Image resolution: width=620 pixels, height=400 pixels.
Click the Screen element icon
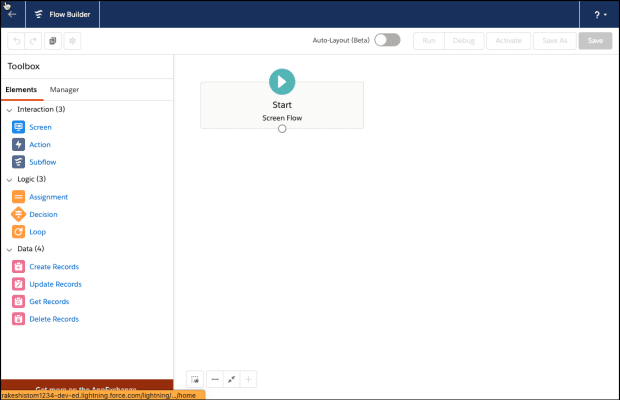tap(18, 127)
